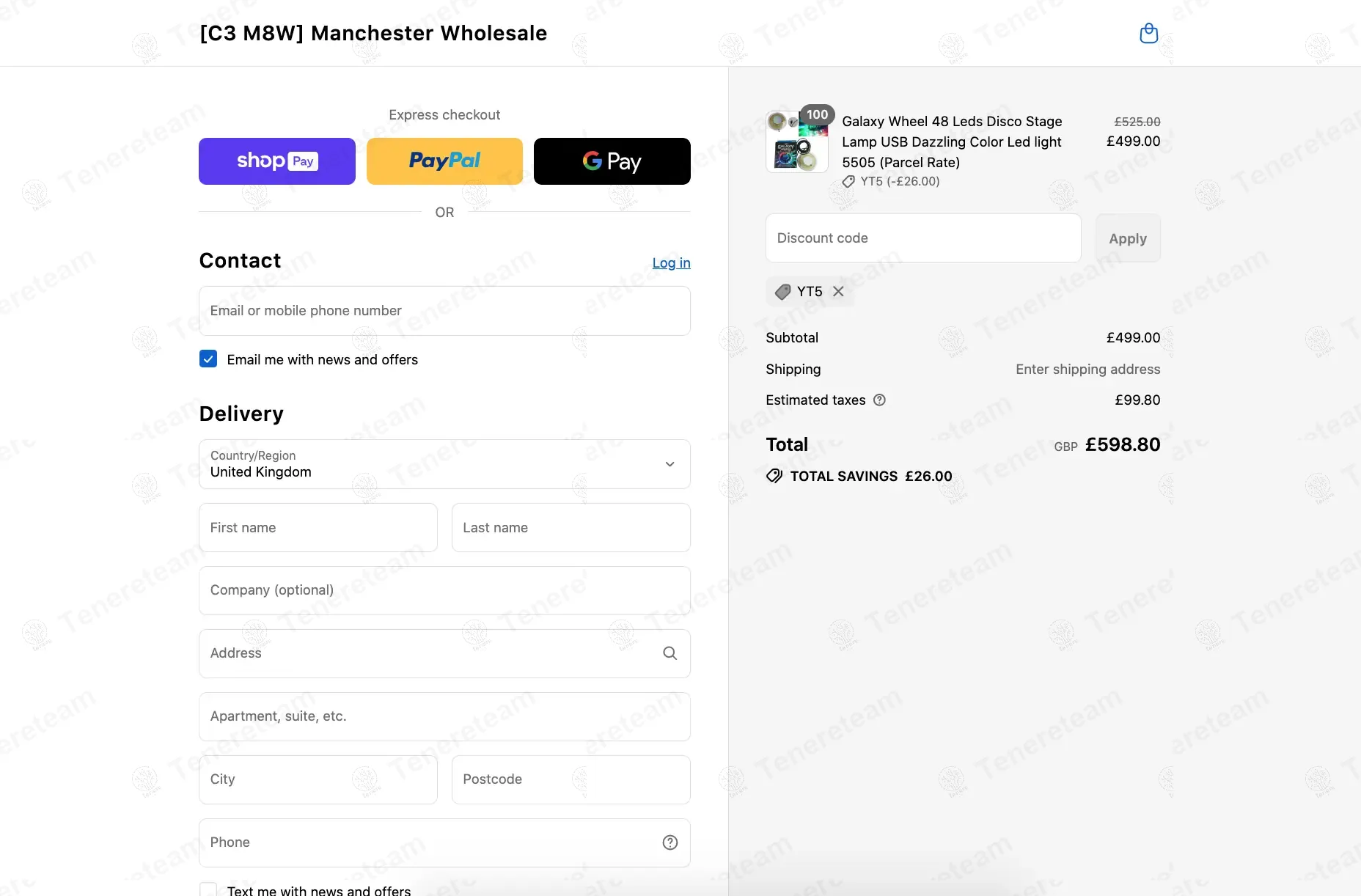1361x896 pixels.
Task: Check Text me with news and offers
Action: [x=208, y=889]
